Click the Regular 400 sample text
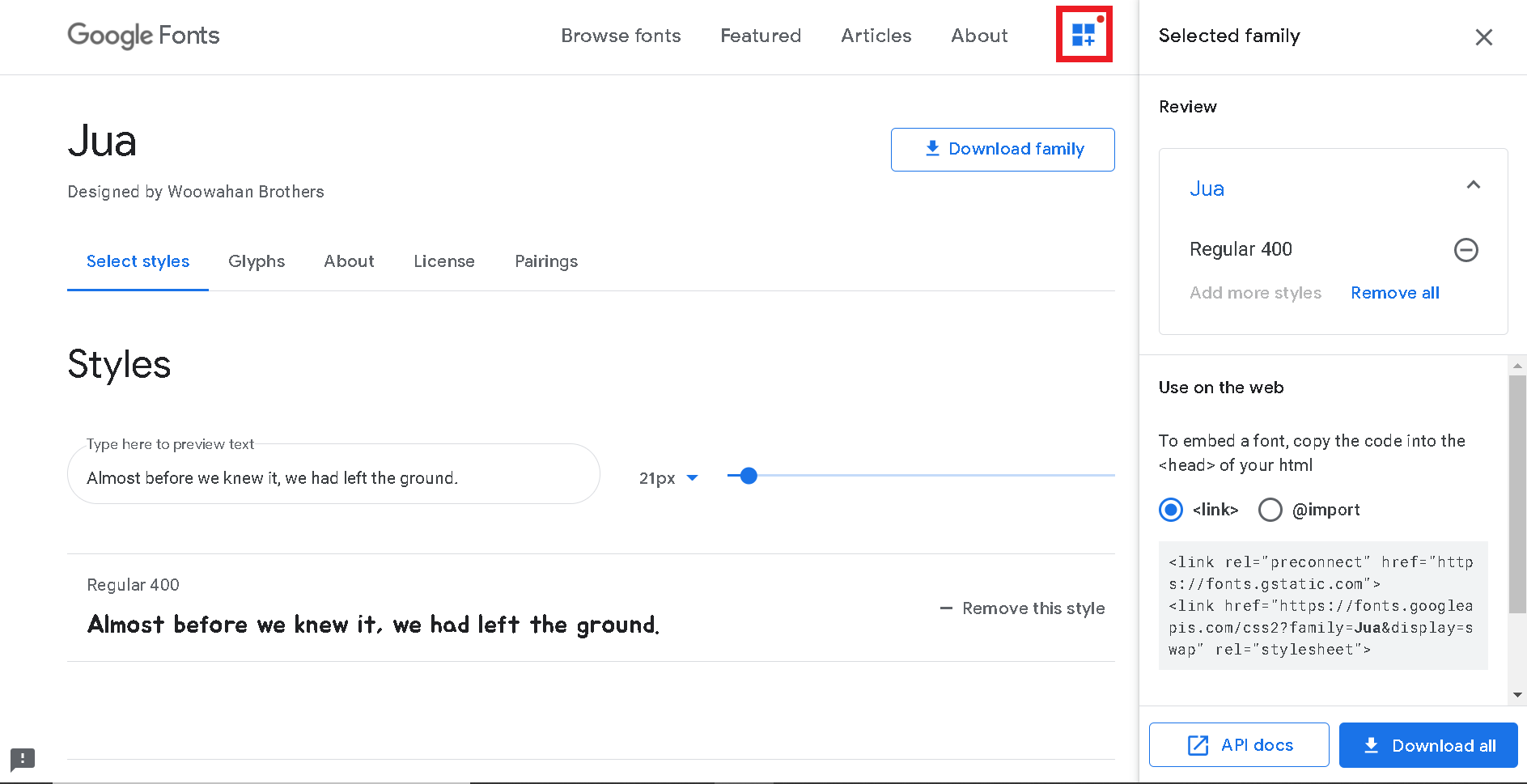Screen dimensions: 1527x784 click(x=373, y=625)
